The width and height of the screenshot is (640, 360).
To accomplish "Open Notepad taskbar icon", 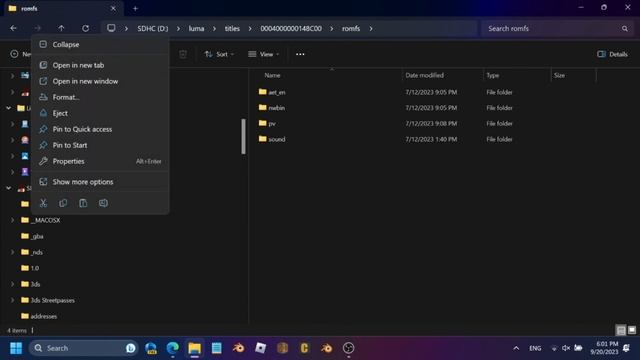I will [x=217, y=348].
